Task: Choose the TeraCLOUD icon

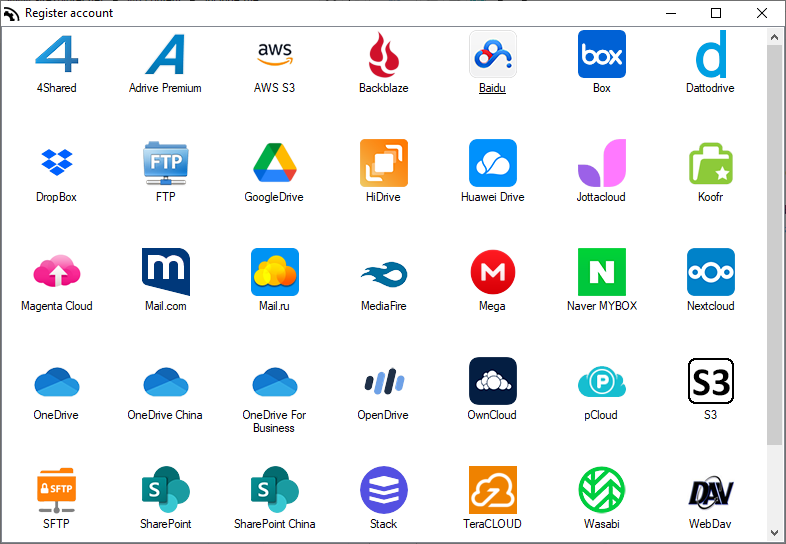Action: pos(493,490)
